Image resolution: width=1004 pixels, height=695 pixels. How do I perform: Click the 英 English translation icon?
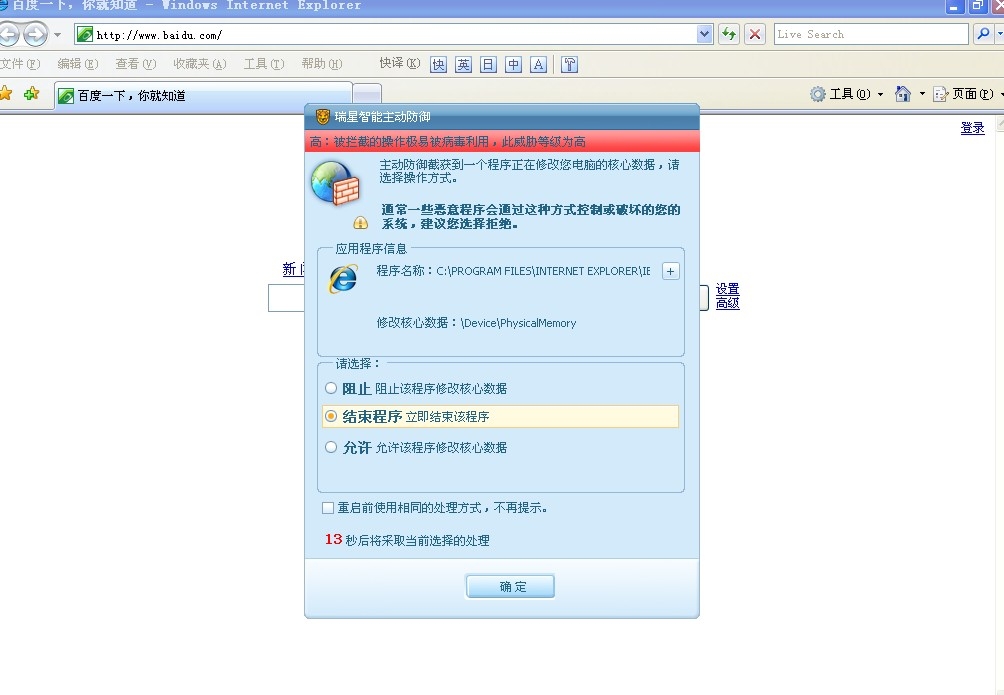(x=463, y=65)
